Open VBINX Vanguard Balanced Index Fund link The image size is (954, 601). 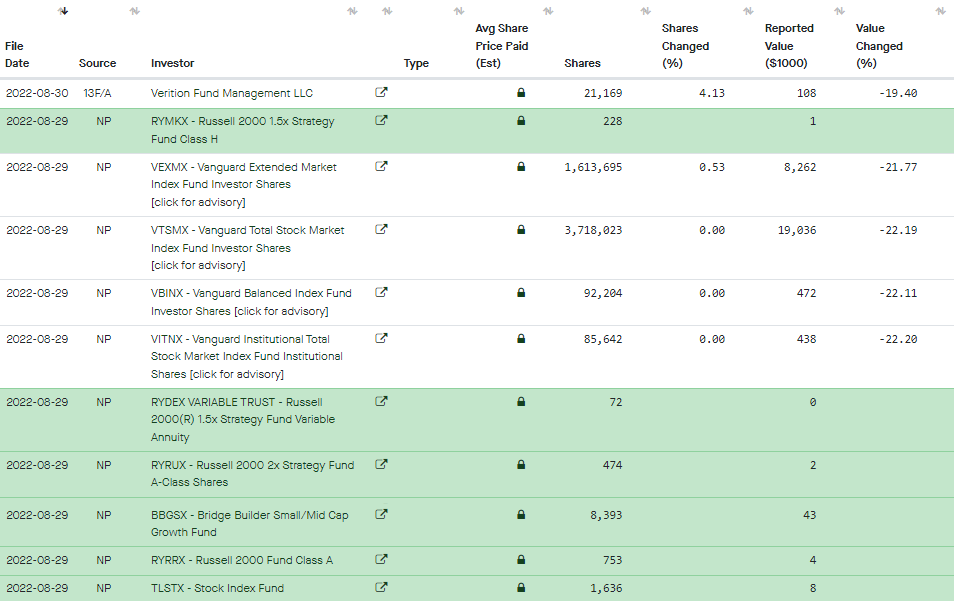coord(251,302)
